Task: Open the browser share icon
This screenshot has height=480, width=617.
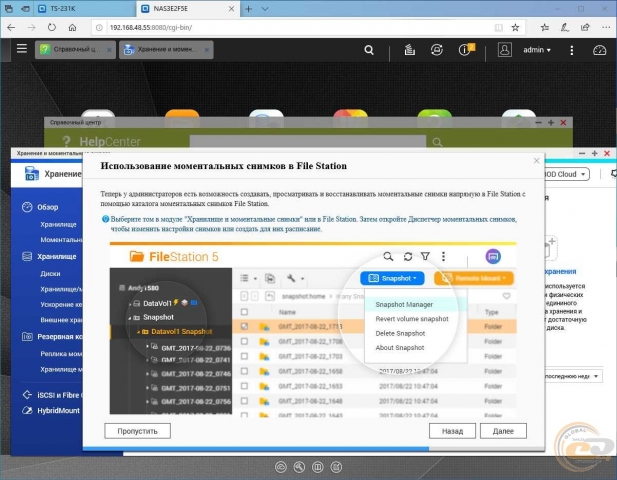Action: pyautogui.click(x=585, y=27)
